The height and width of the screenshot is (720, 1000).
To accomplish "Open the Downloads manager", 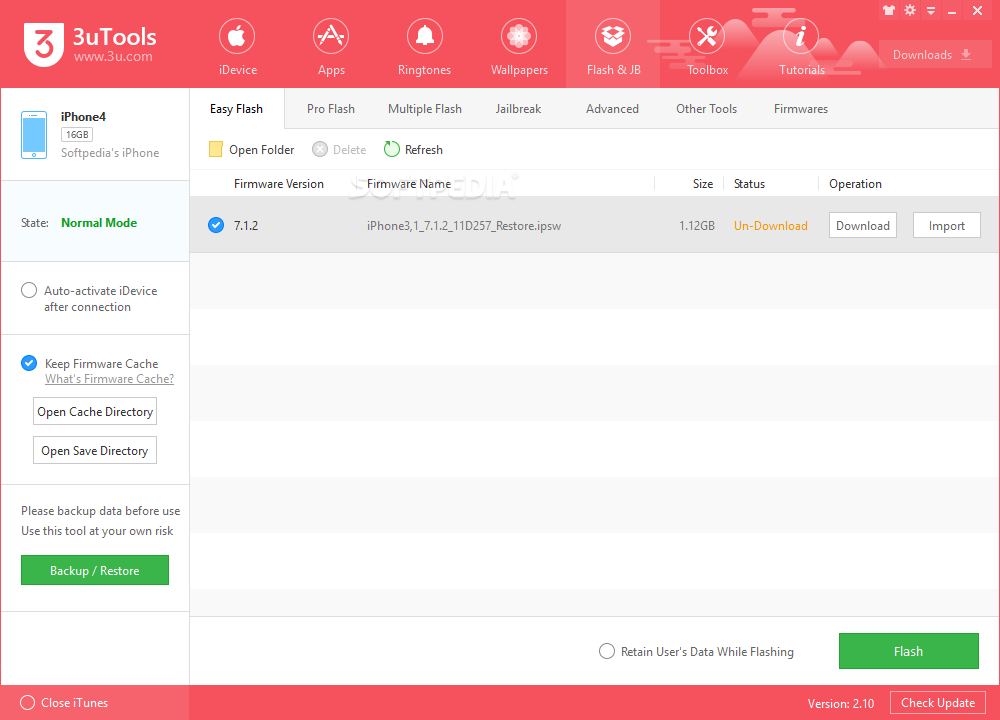I will (934, 55).
